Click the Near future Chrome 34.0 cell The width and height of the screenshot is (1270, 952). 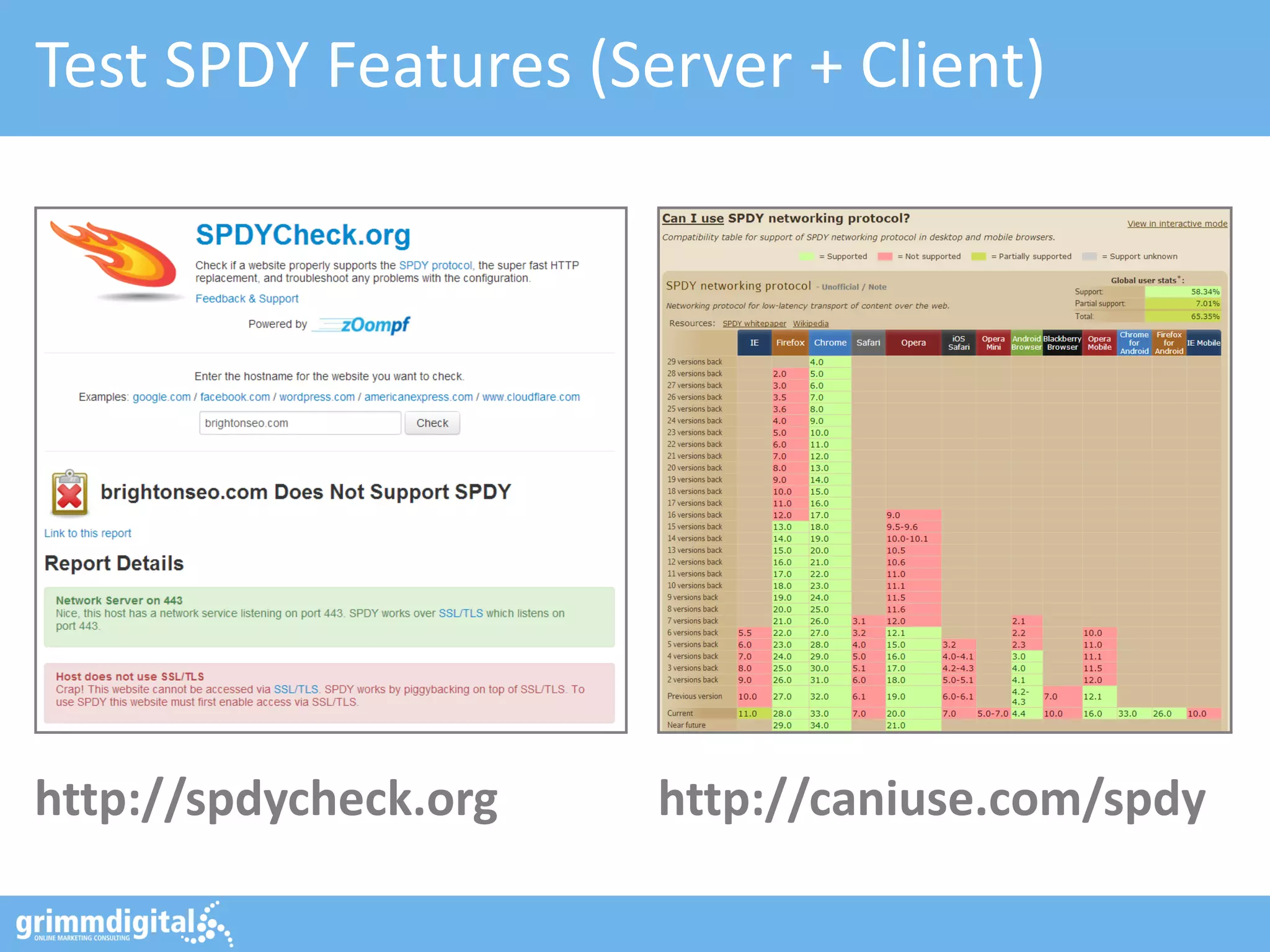pos(830,726)
